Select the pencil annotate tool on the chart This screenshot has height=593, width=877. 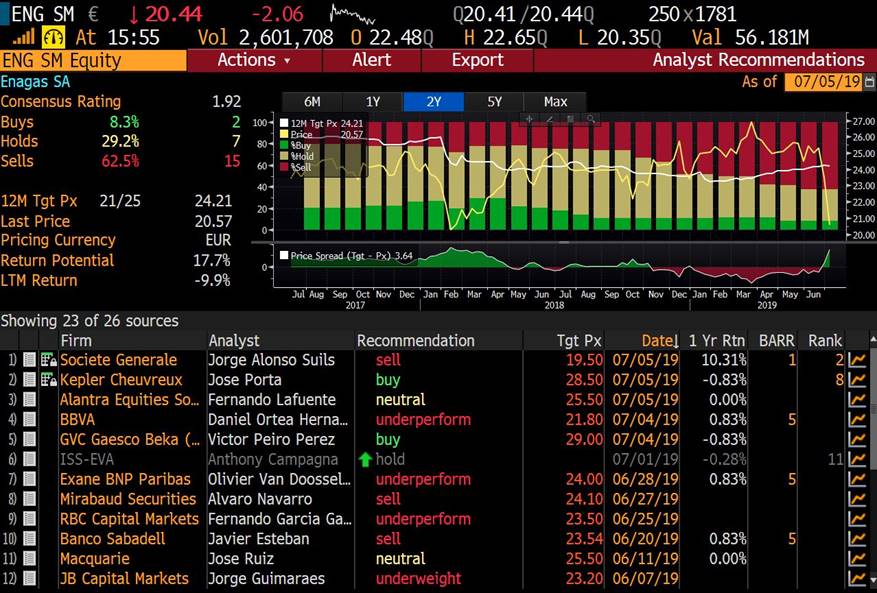(549, 119)
